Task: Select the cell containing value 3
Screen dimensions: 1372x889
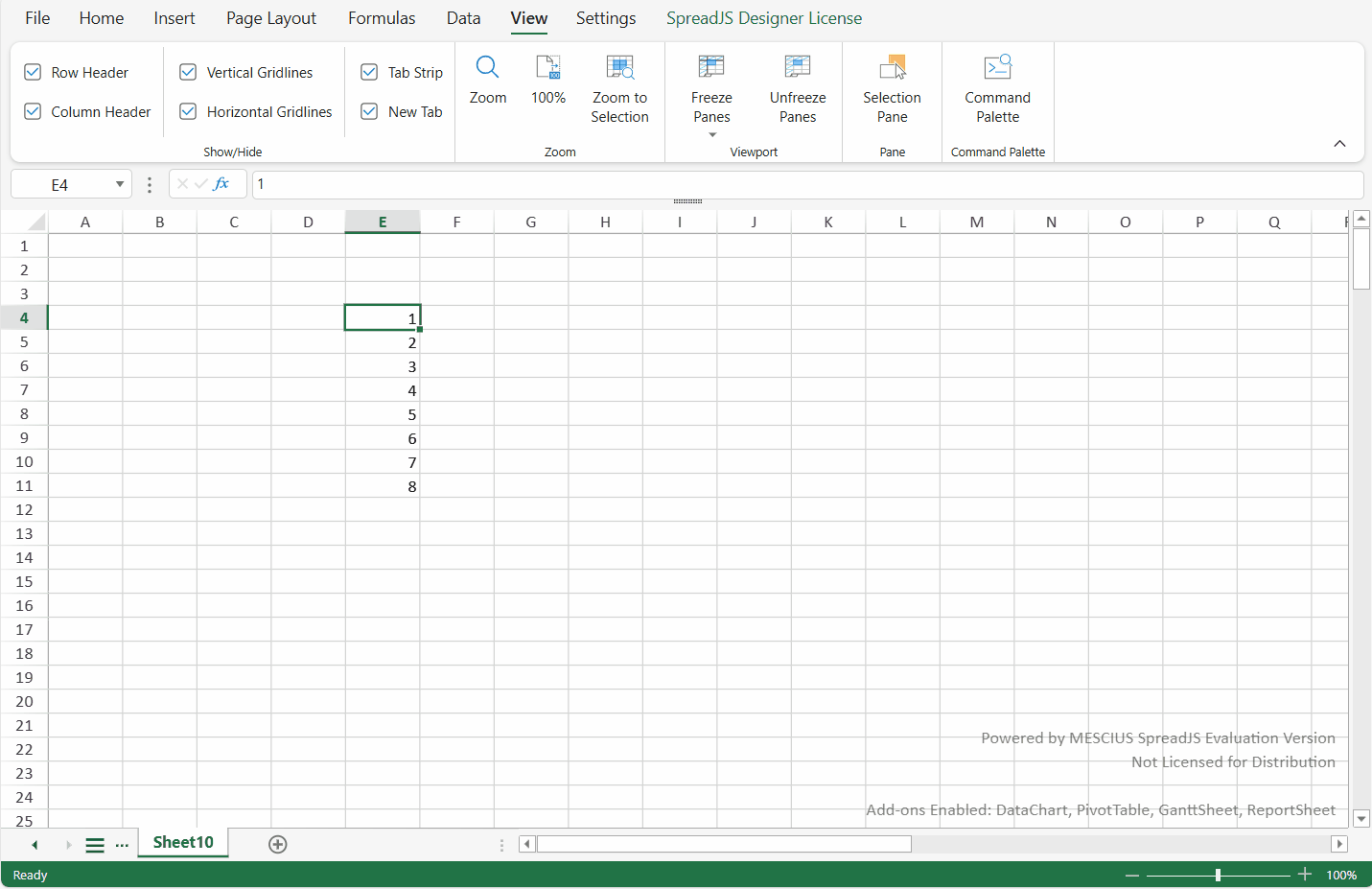Action: [383, 366]
